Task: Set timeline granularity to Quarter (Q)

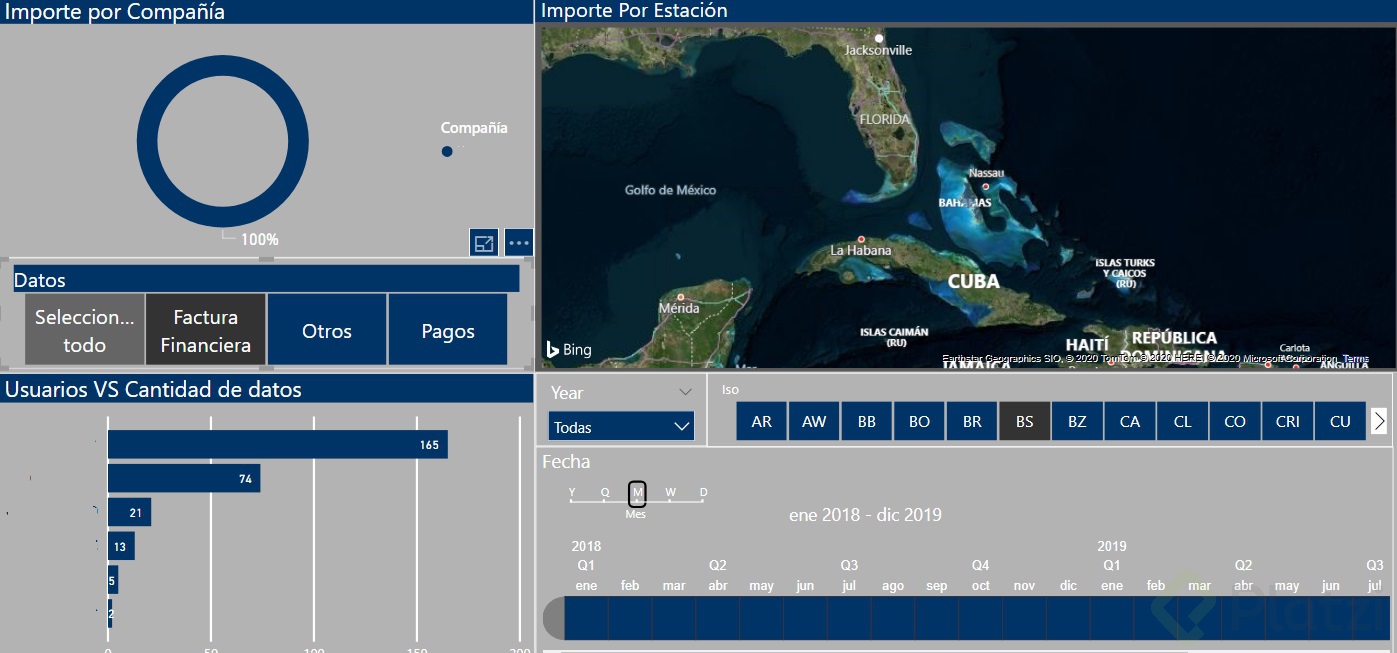Action: pos(605,493)
